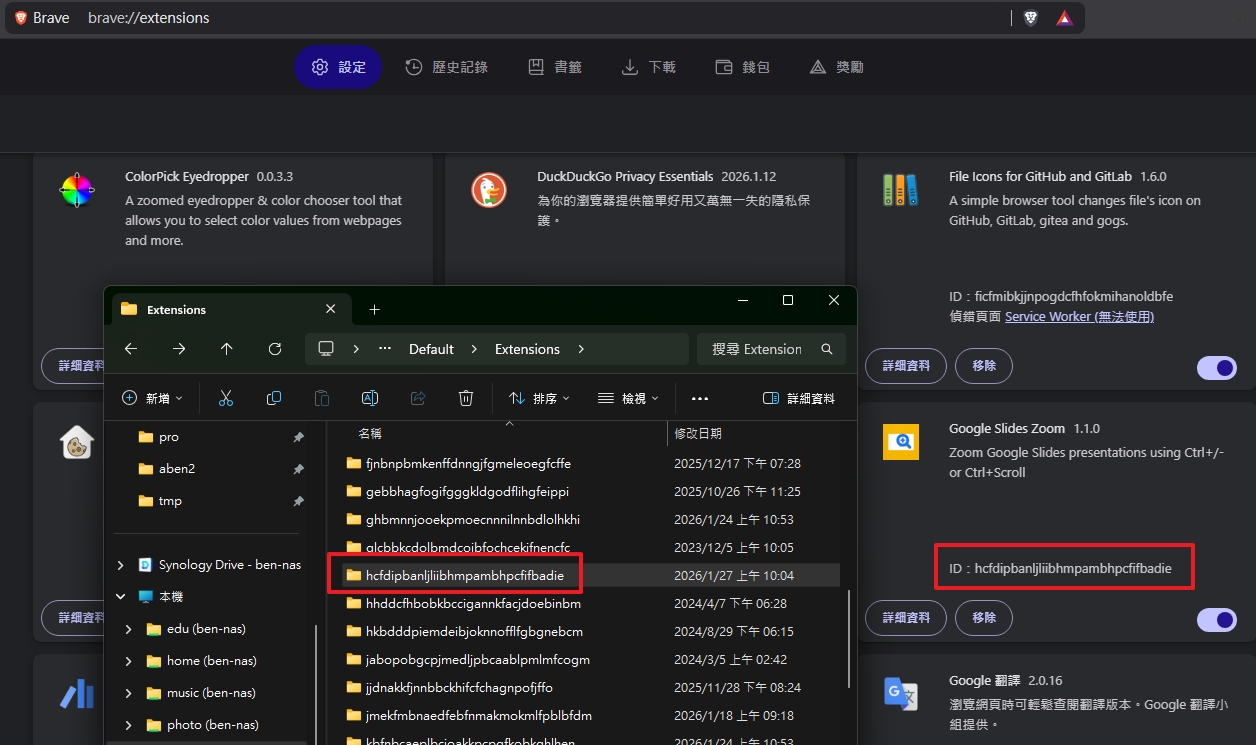The width and height of the screenshot is (1256, 745).
Task: Refresh the Explorer Extensions folder view
Action: 275,349
